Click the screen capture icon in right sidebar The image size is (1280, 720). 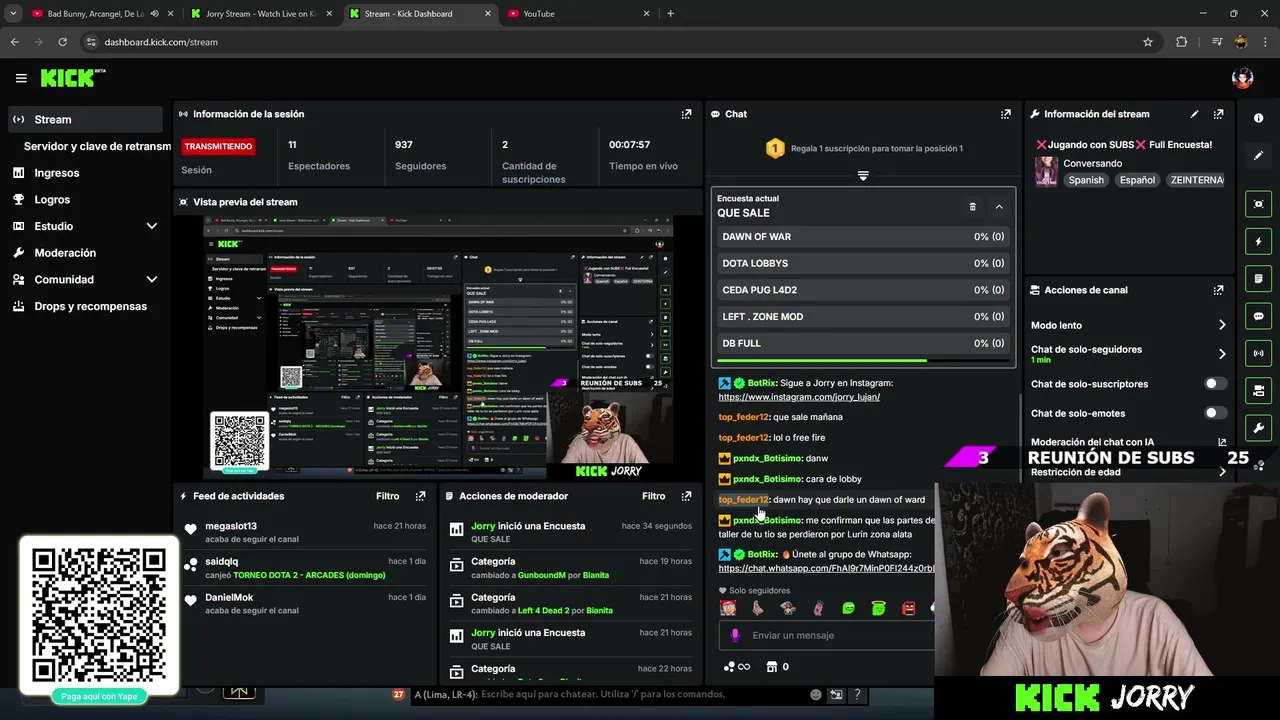[x=1258, y=204]
